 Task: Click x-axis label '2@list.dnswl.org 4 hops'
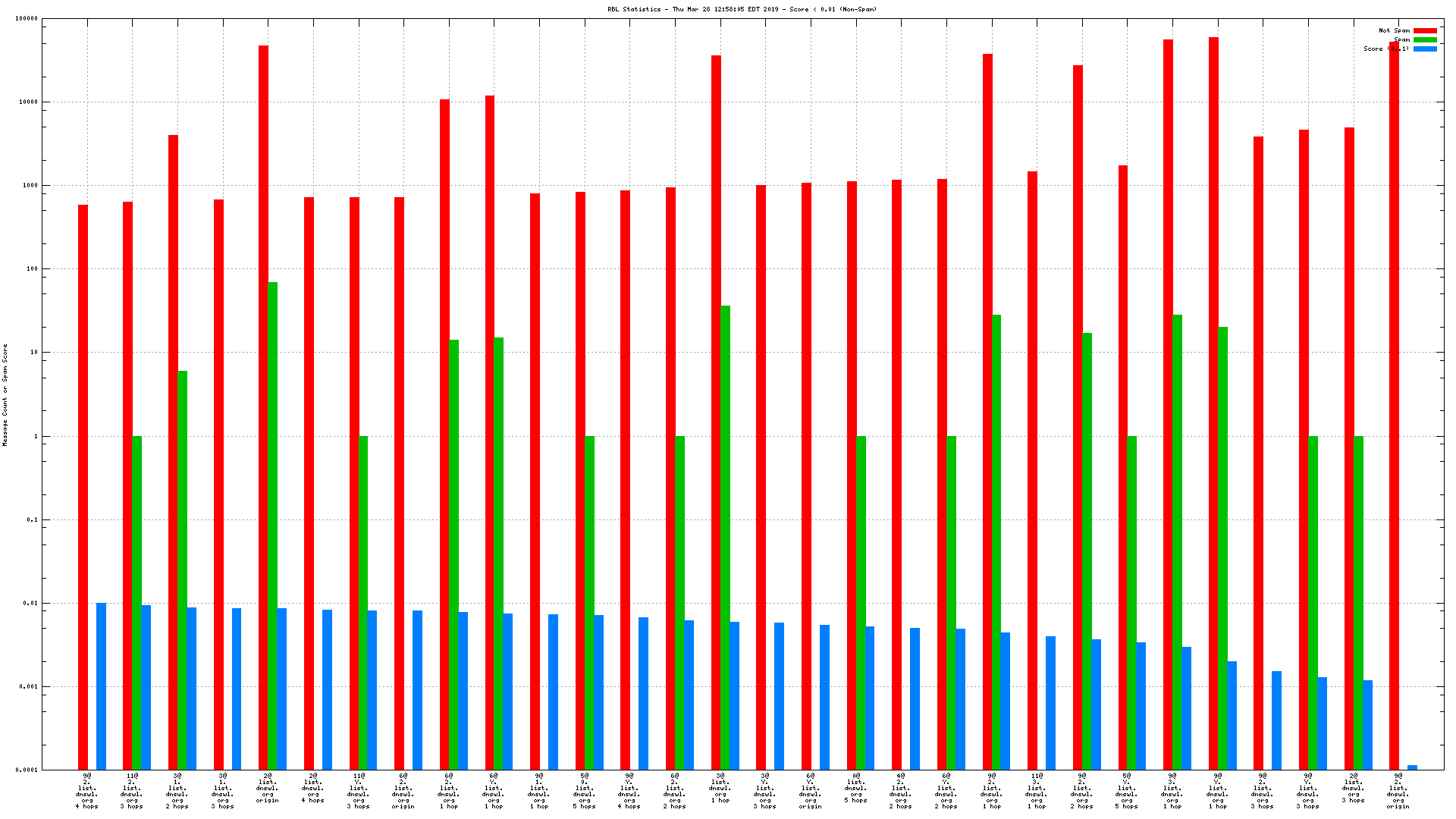click(x=313, y=789)
